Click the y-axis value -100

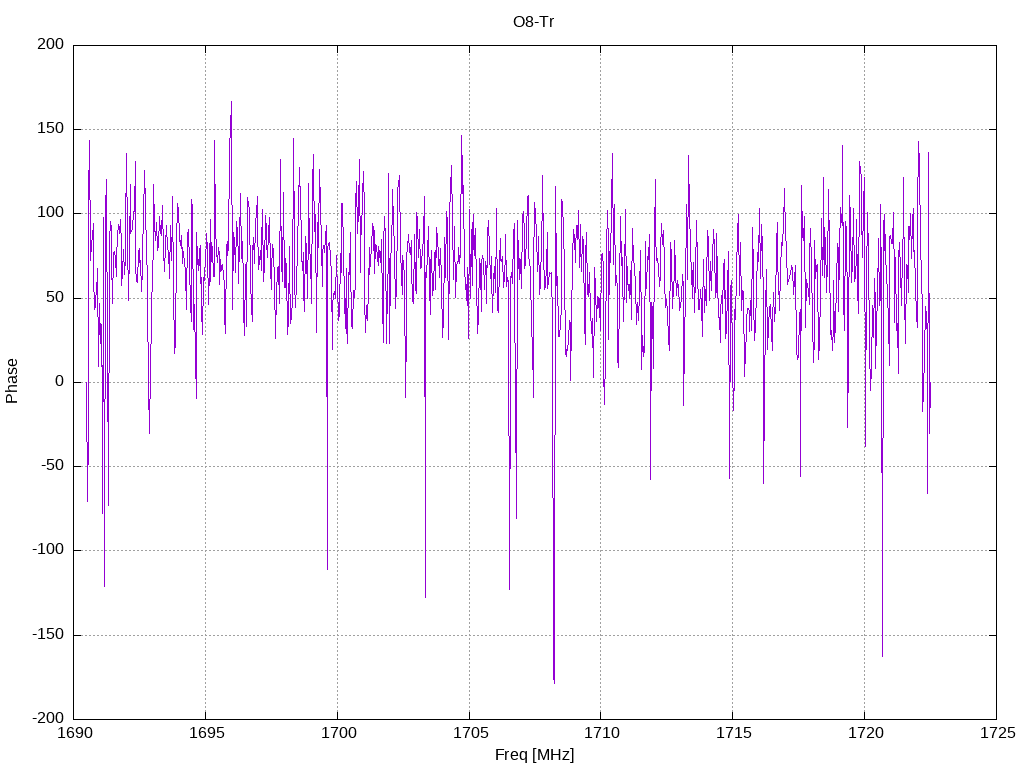click(x=48, y=550)
